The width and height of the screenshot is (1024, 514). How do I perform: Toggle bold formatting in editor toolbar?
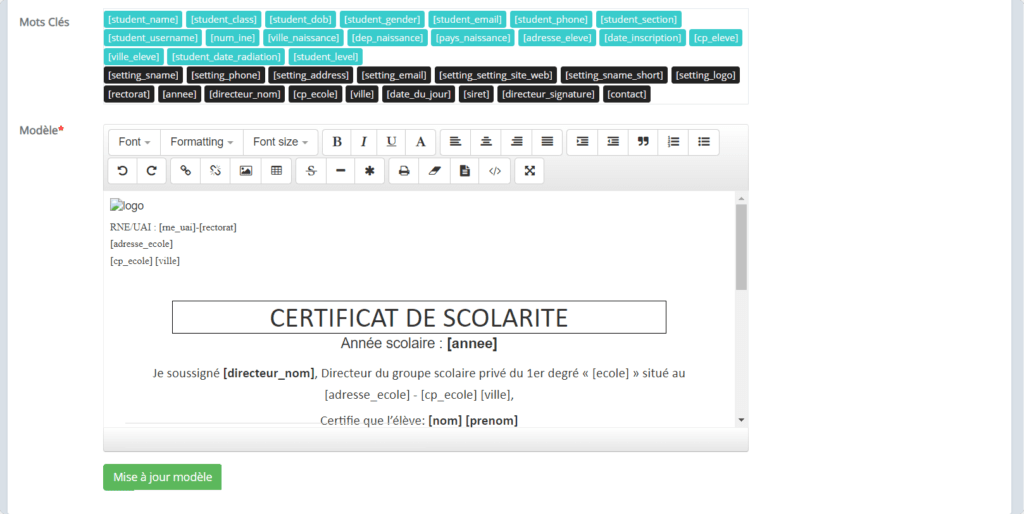click(x=337, y=142)
